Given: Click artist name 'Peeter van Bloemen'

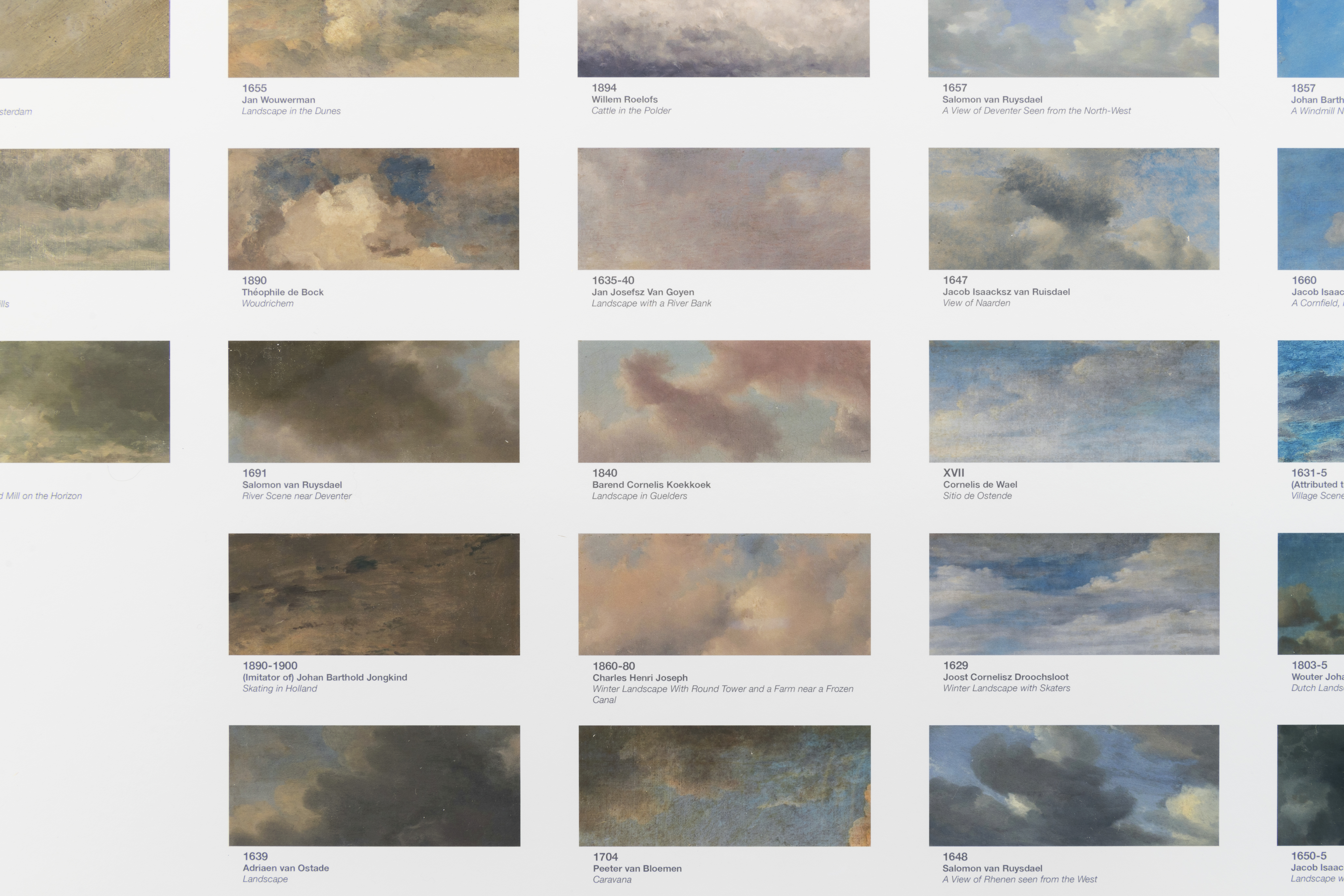Looking at the screenshot, I should pyautogui.click(x=637, y=869).
